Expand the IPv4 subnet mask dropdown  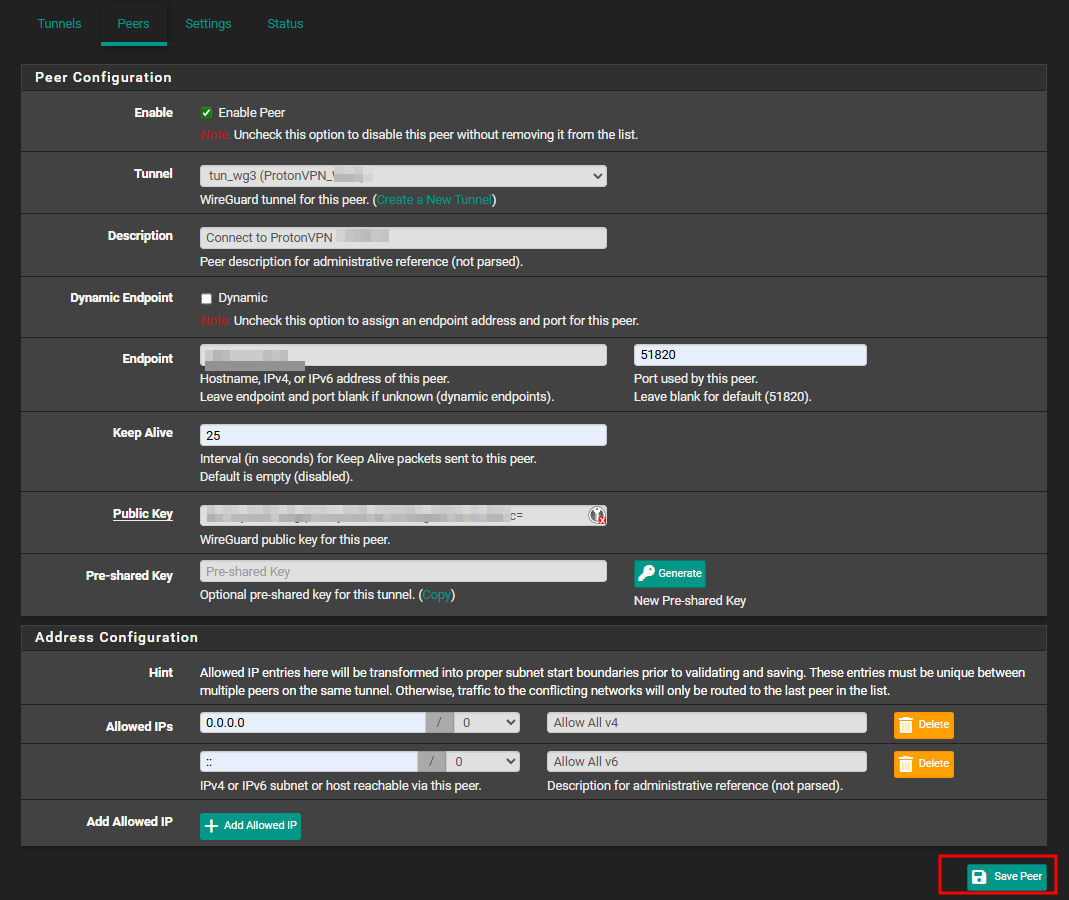(487, 723)
